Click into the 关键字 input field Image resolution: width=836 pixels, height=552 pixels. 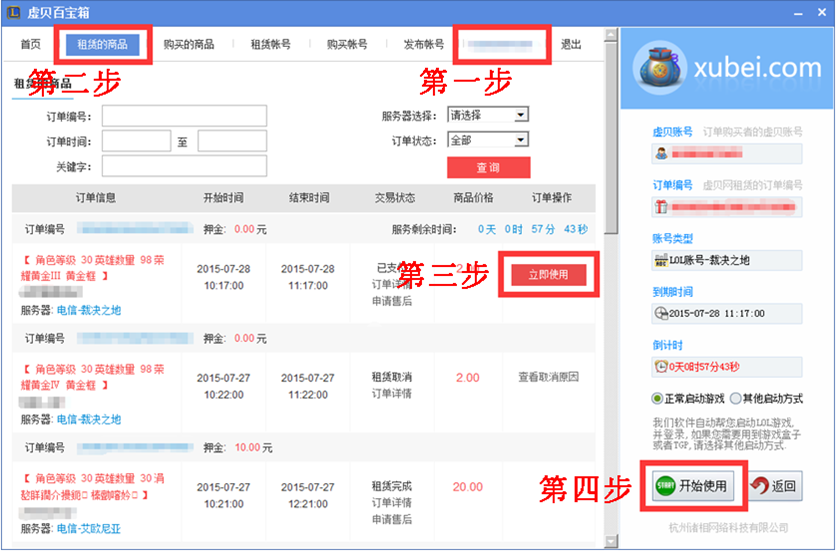(184, 165)
